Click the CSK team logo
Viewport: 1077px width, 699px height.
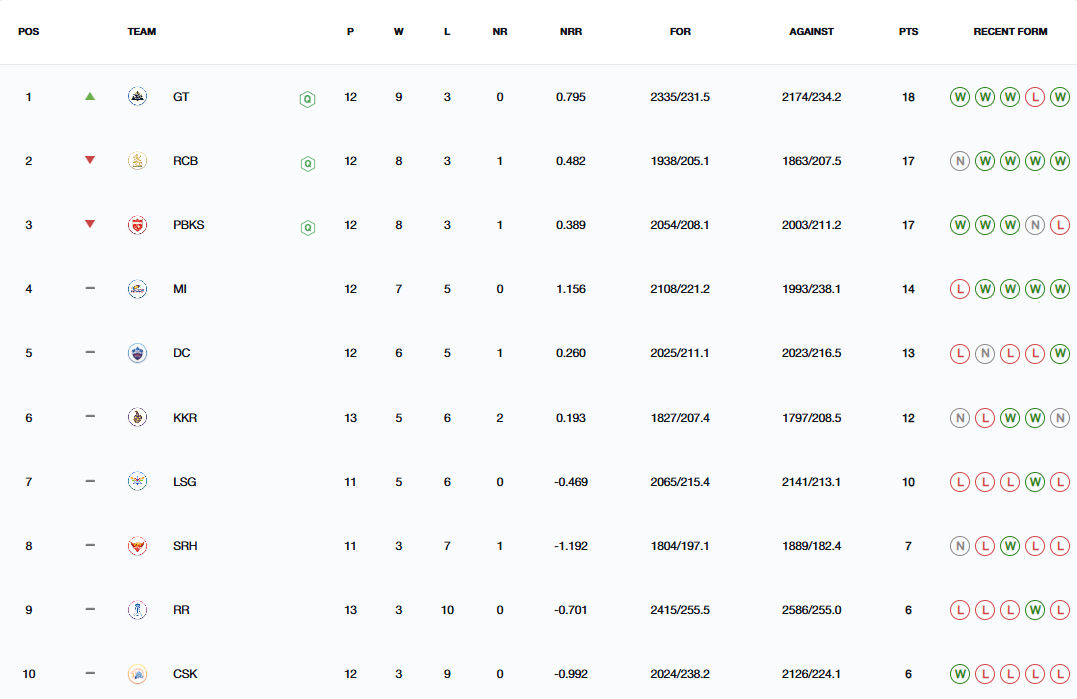[x=137, y=674]
